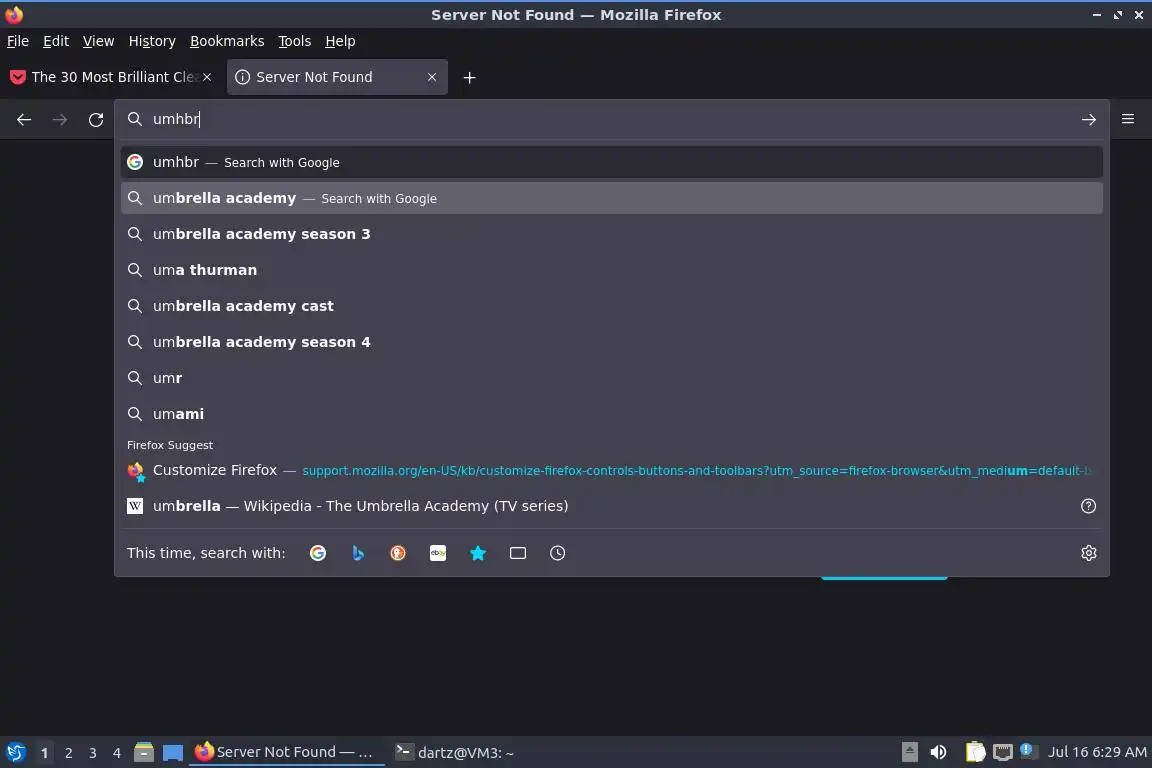Reload the page with the refresh icon
The image size is (1152, 768).
[96, 120]
